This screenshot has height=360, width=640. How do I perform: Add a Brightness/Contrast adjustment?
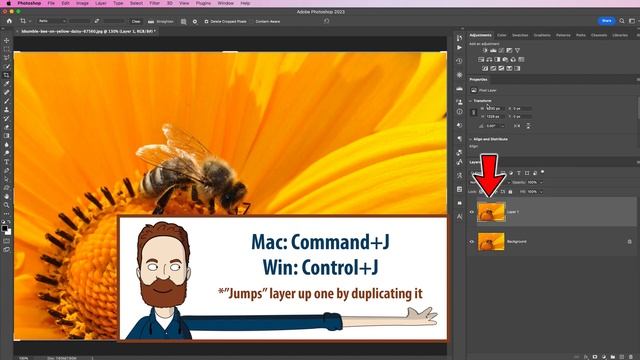pyautogui.click(x=485, y=50)
